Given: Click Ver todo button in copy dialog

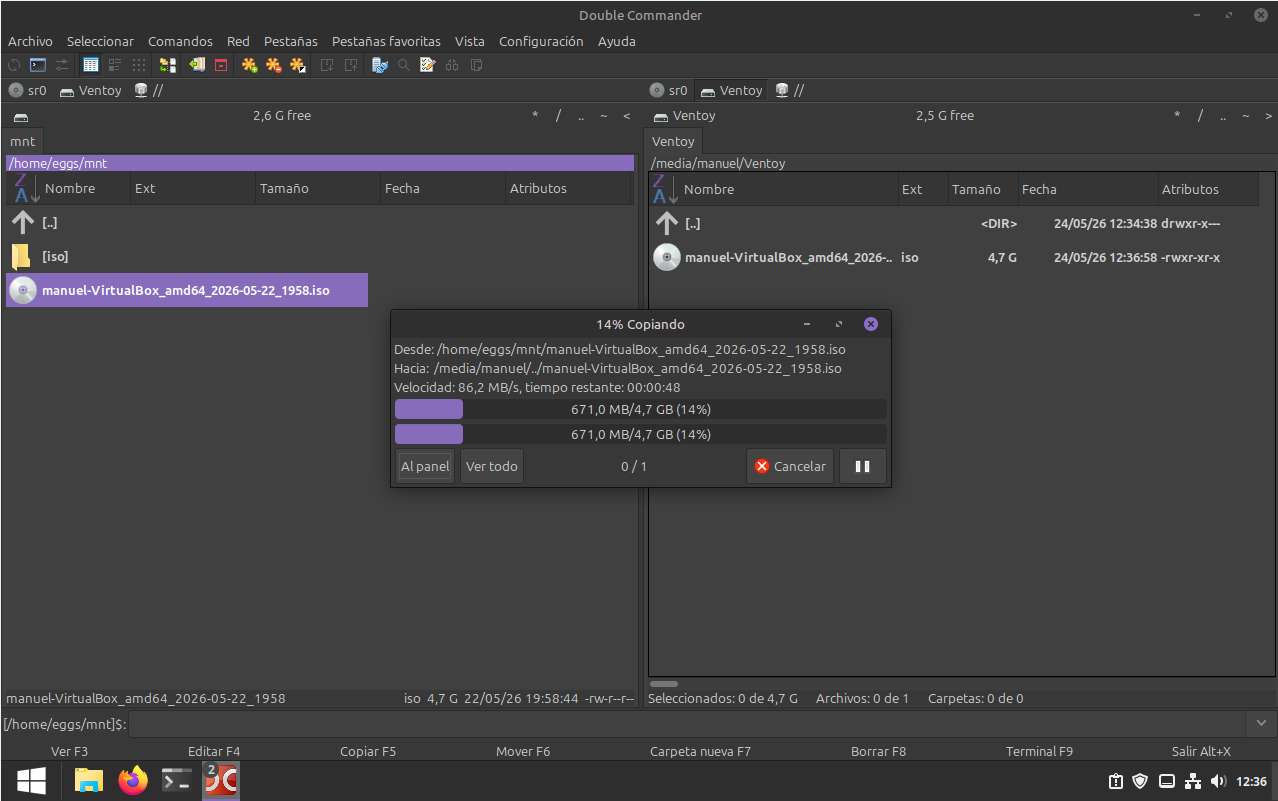Looking at the screenshot, I should click(x=492, y=466).
